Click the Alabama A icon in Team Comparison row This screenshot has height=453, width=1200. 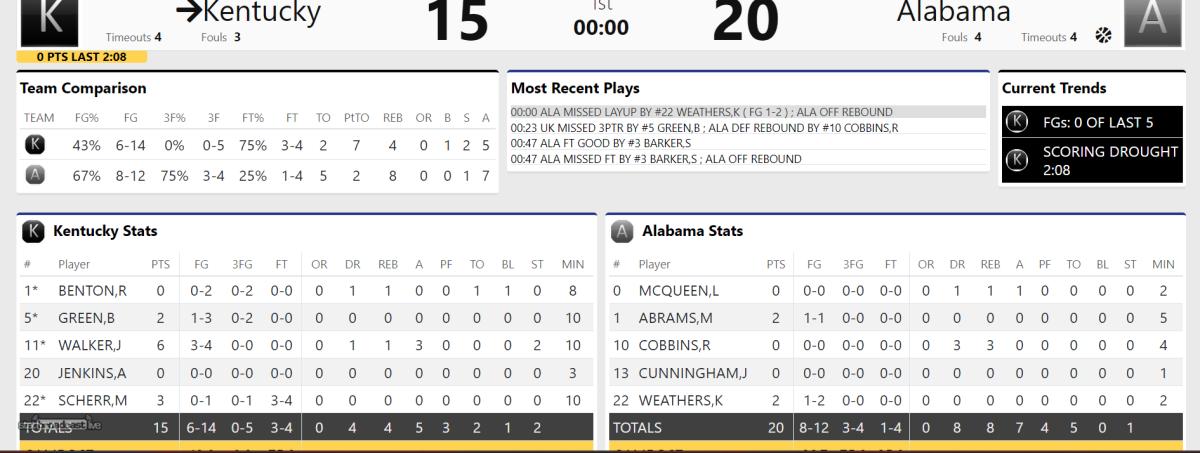[x=33, y=176]
